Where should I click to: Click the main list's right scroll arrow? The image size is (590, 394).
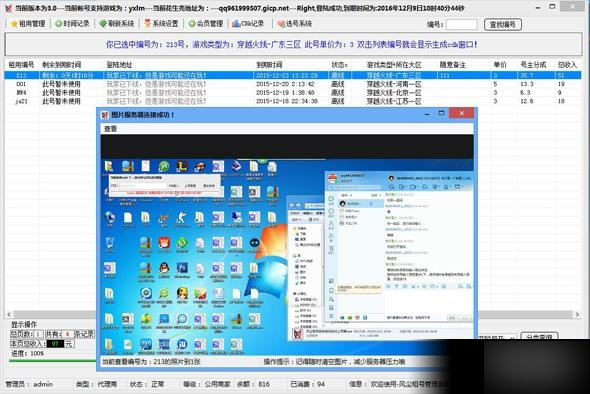point(577,314)
